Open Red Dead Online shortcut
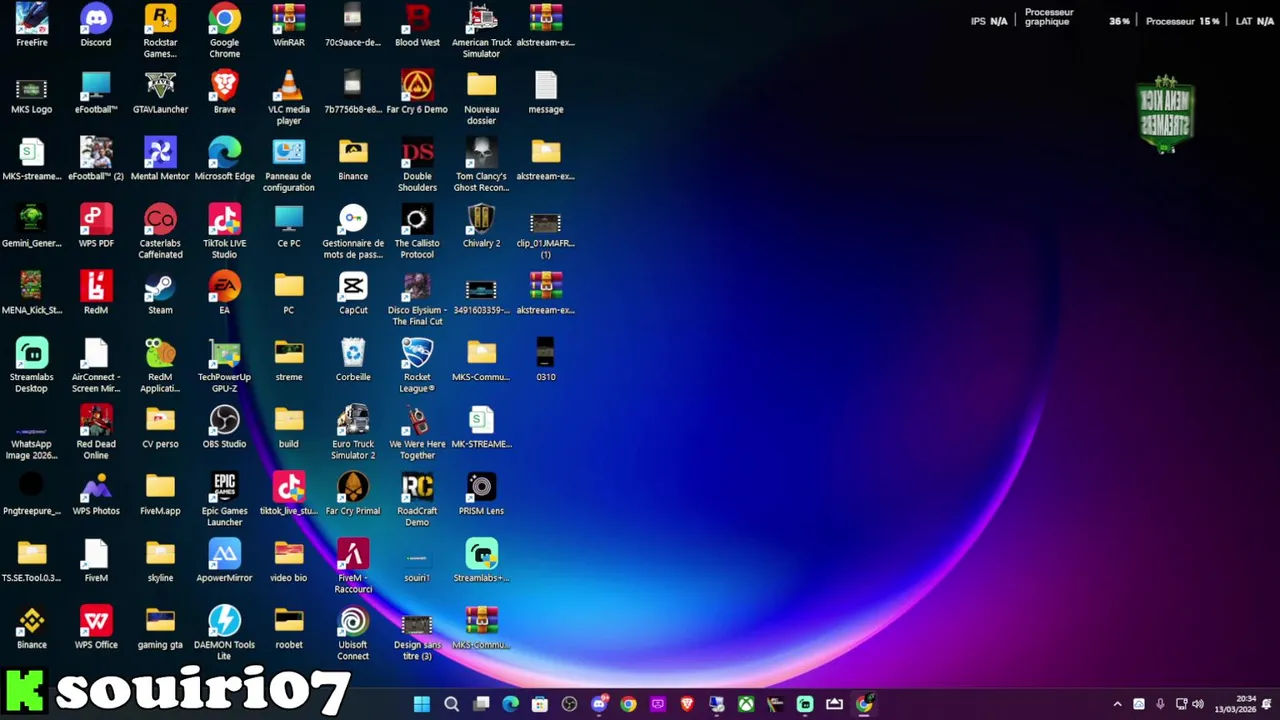 (96, 433)
